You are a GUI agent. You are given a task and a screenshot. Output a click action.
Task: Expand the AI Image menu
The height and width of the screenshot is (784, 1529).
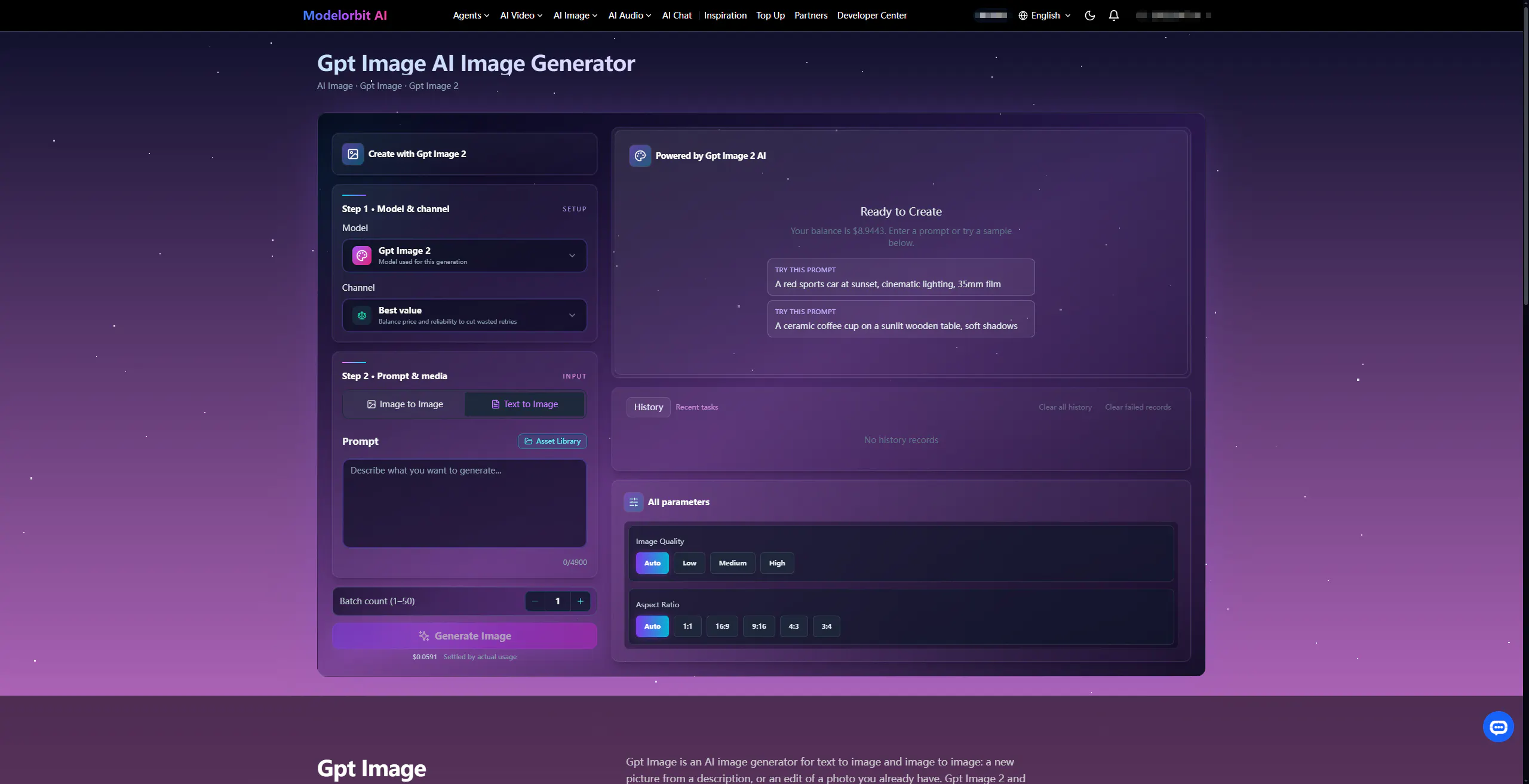(575, 16)
